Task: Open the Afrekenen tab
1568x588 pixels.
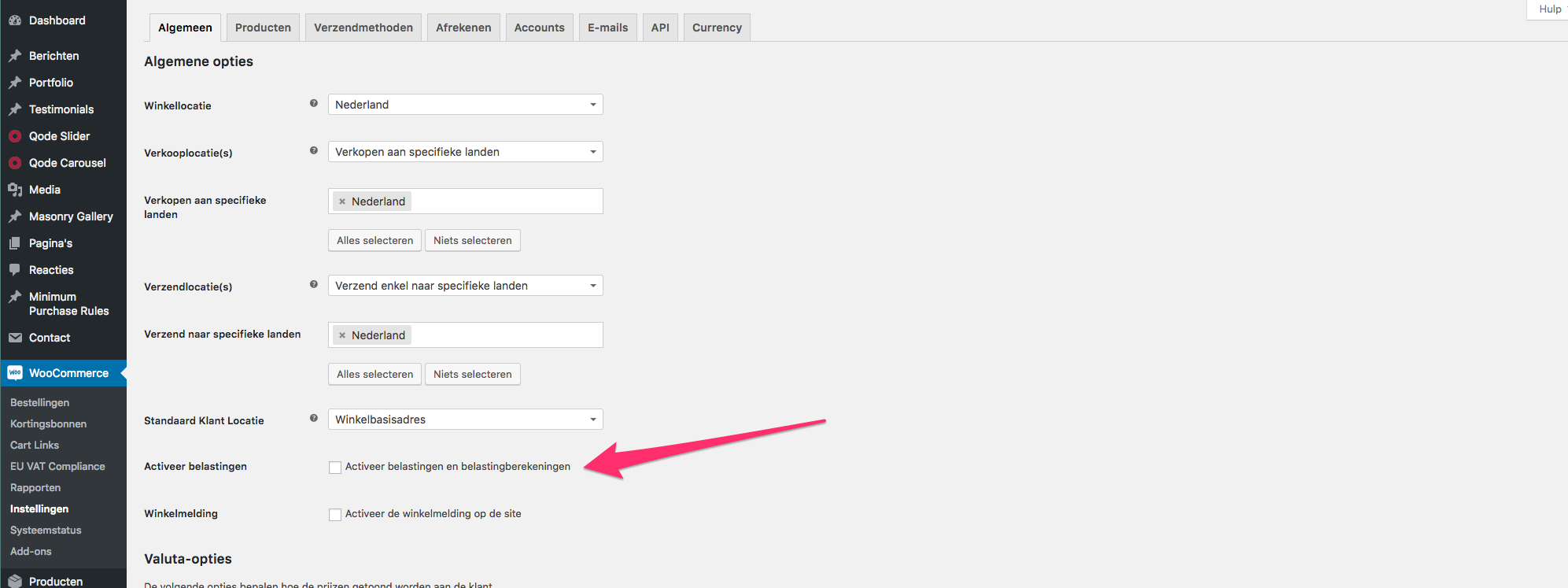Action: tap(463, 28)
